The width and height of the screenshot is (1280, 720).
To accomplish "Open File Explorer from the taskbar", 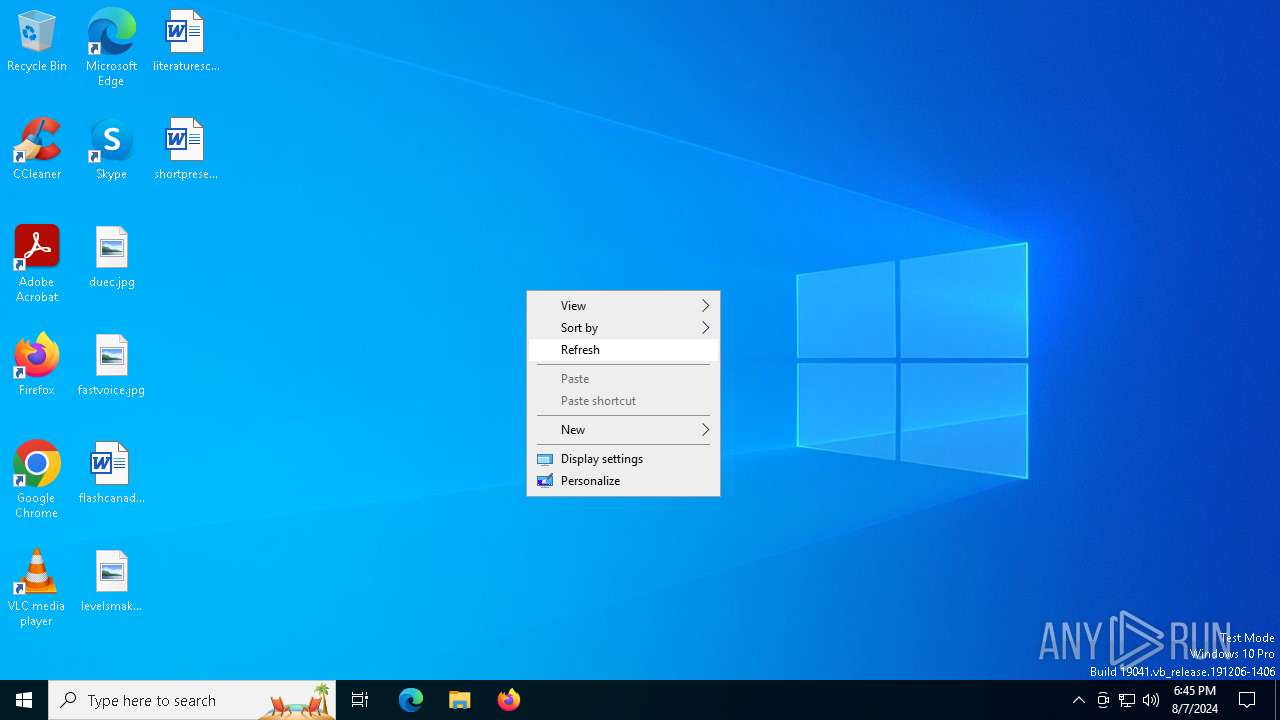I will 459,700.
